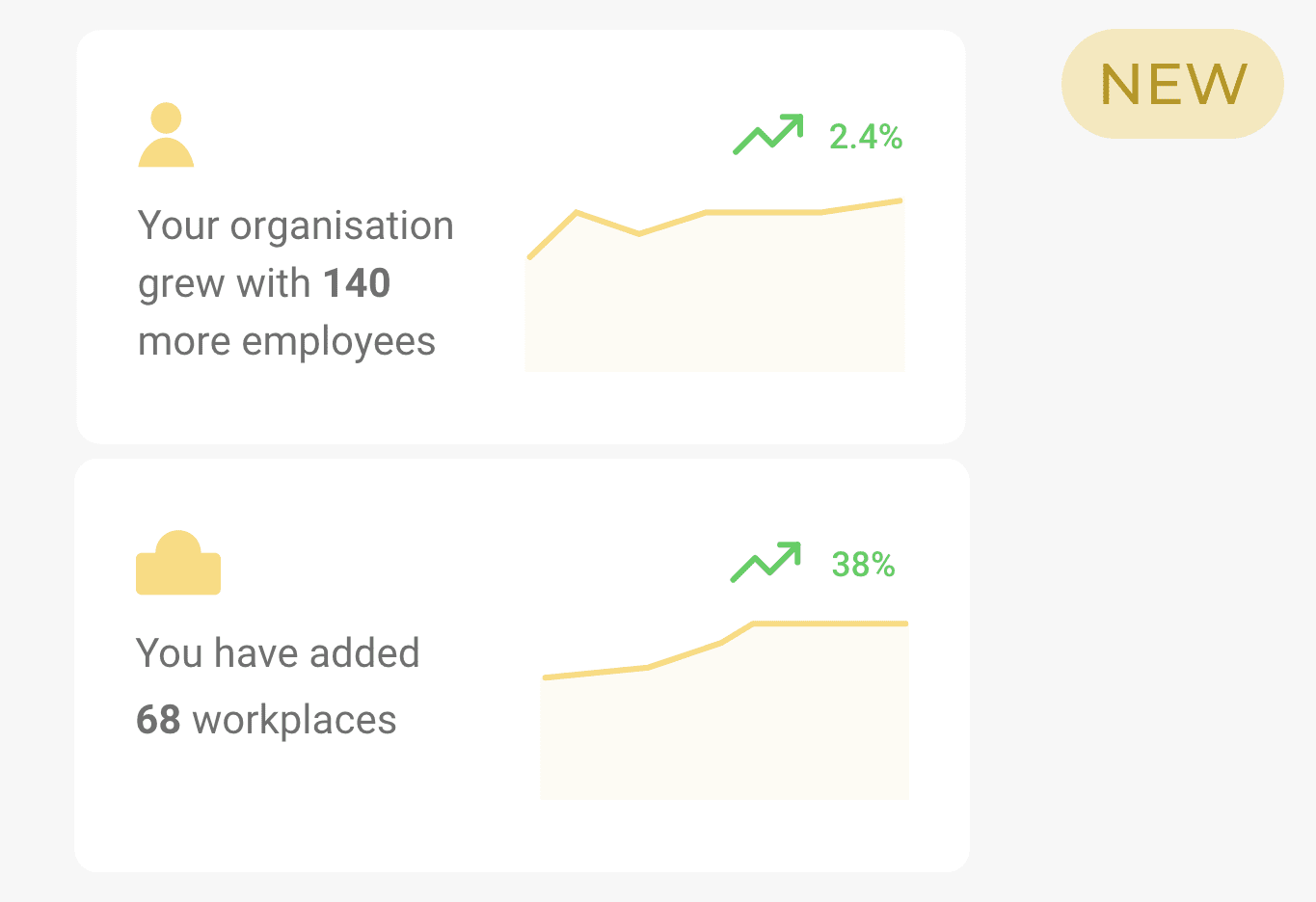1316x902 pixels.
Task: Click the yellow person icon
Action: [x=166, y=135]
